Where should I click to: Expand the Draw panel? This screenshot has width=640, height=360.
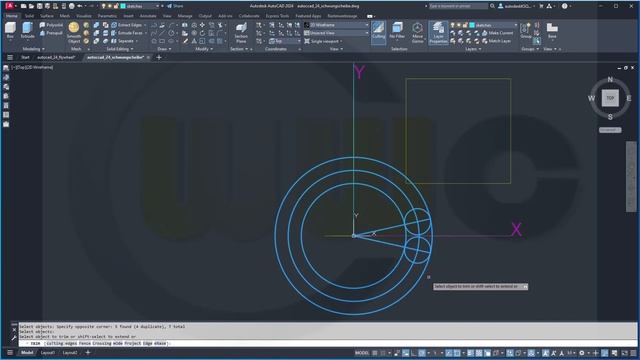click(164, 49)
